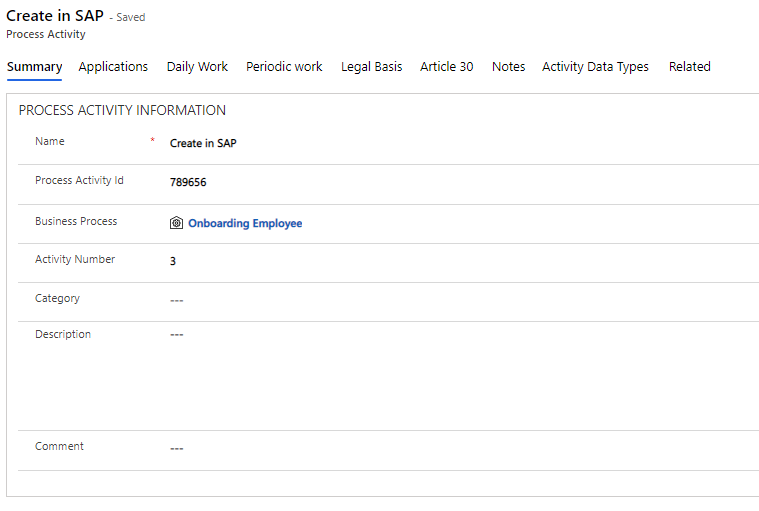
Task: Switch to the Summary tab
Action: point(34,67)
